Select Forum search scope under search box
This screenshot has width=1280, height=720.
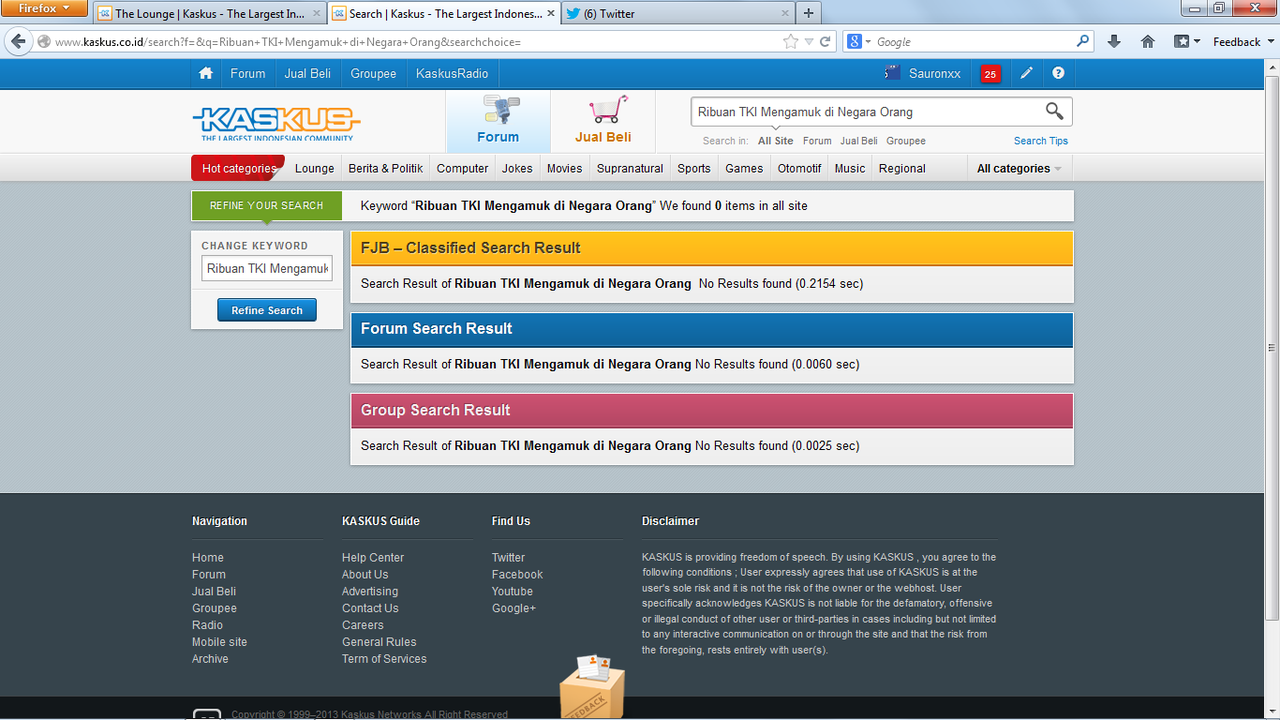click(x=817, y=141)
